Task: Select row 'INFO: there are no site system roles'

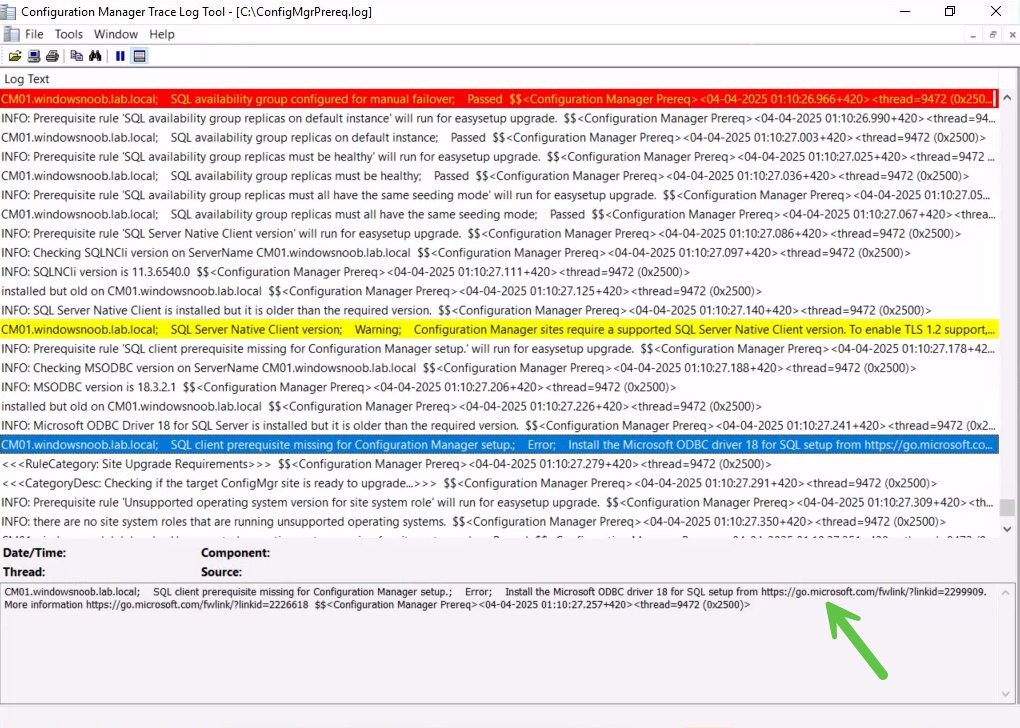Action: [499, 522]
